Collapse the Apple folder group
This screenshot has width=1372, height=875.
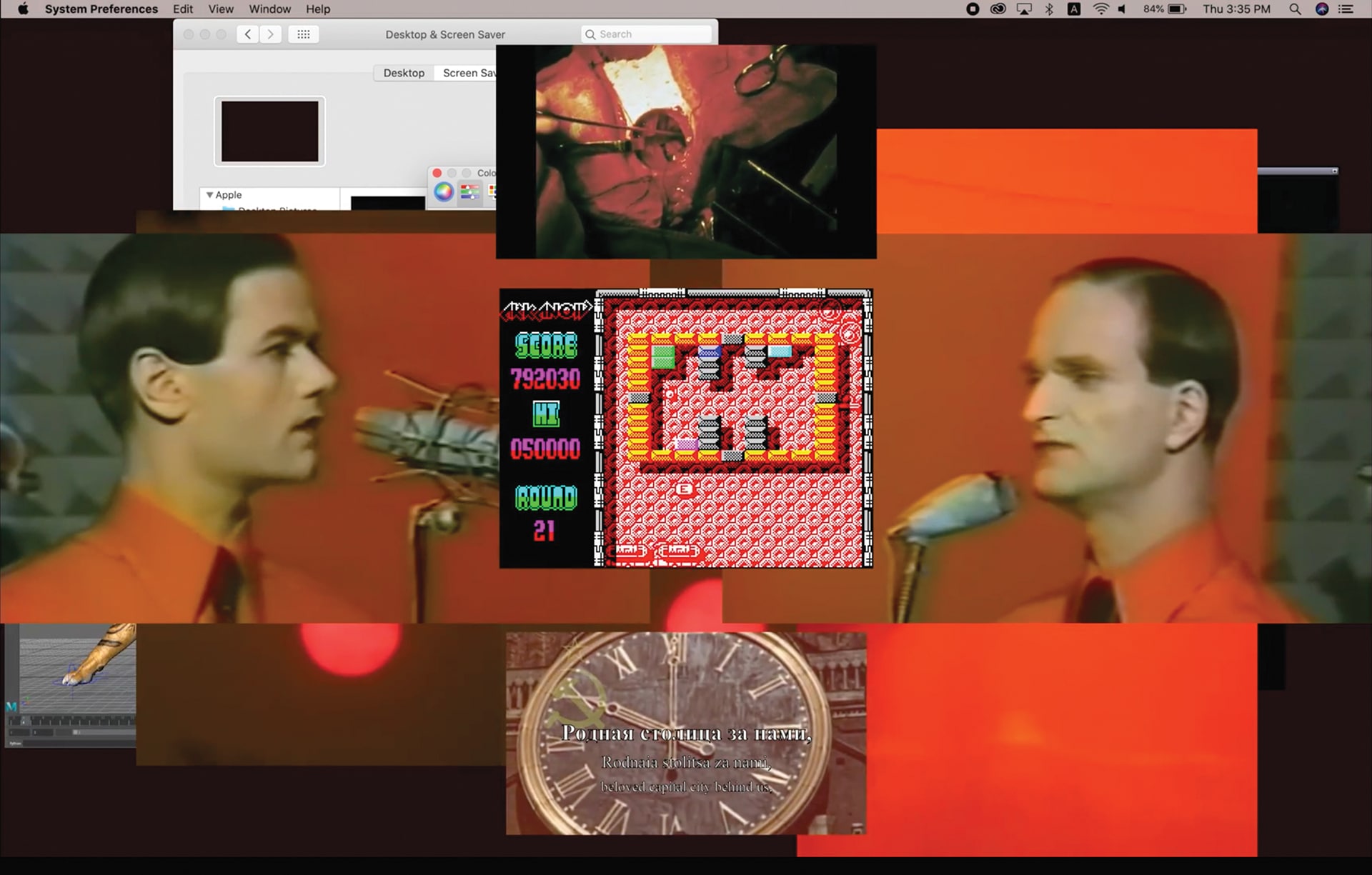pyautogui.click(x=209, y=194)
